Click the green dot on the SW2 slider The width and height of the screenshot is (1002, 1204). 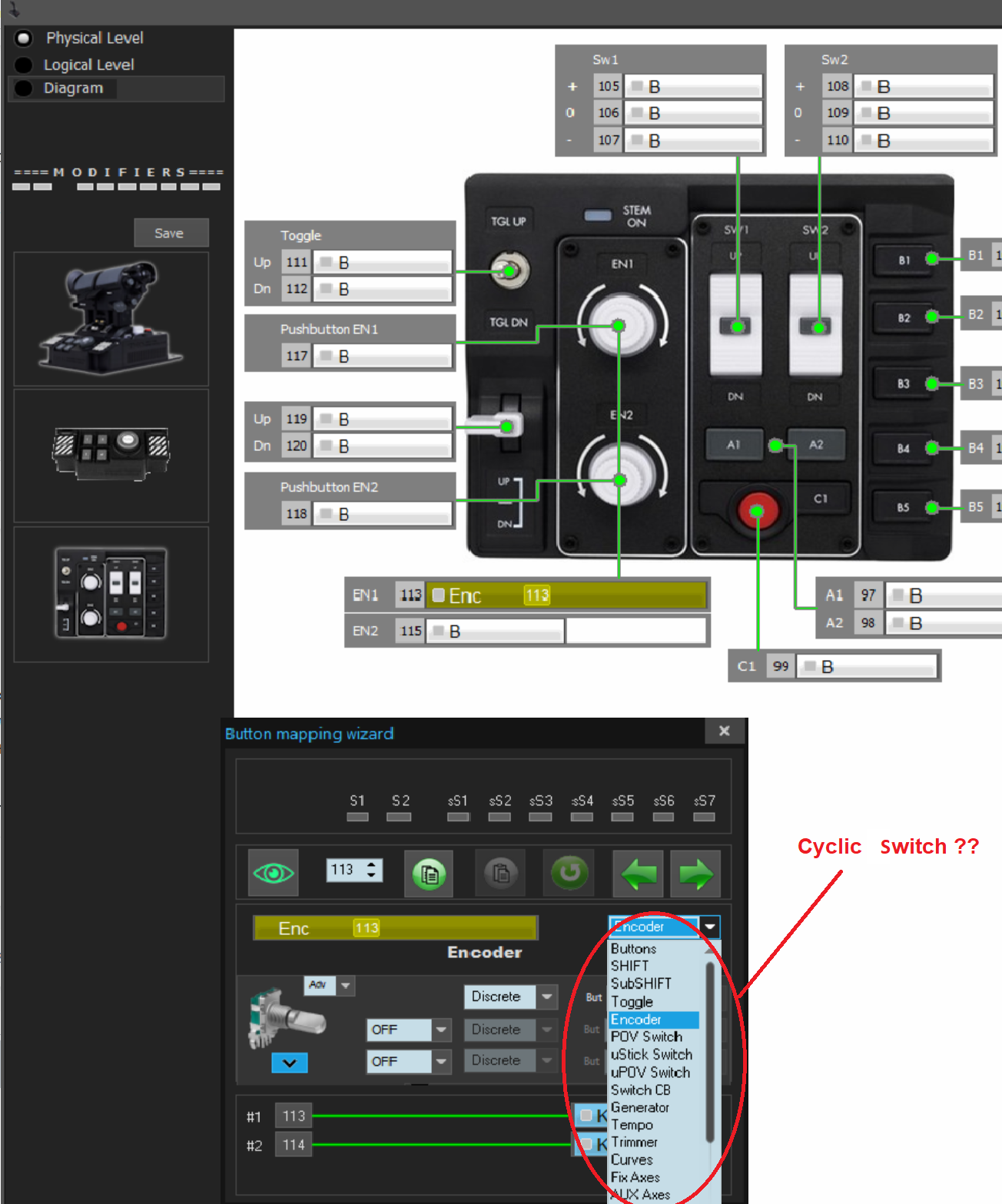point(819,327)
